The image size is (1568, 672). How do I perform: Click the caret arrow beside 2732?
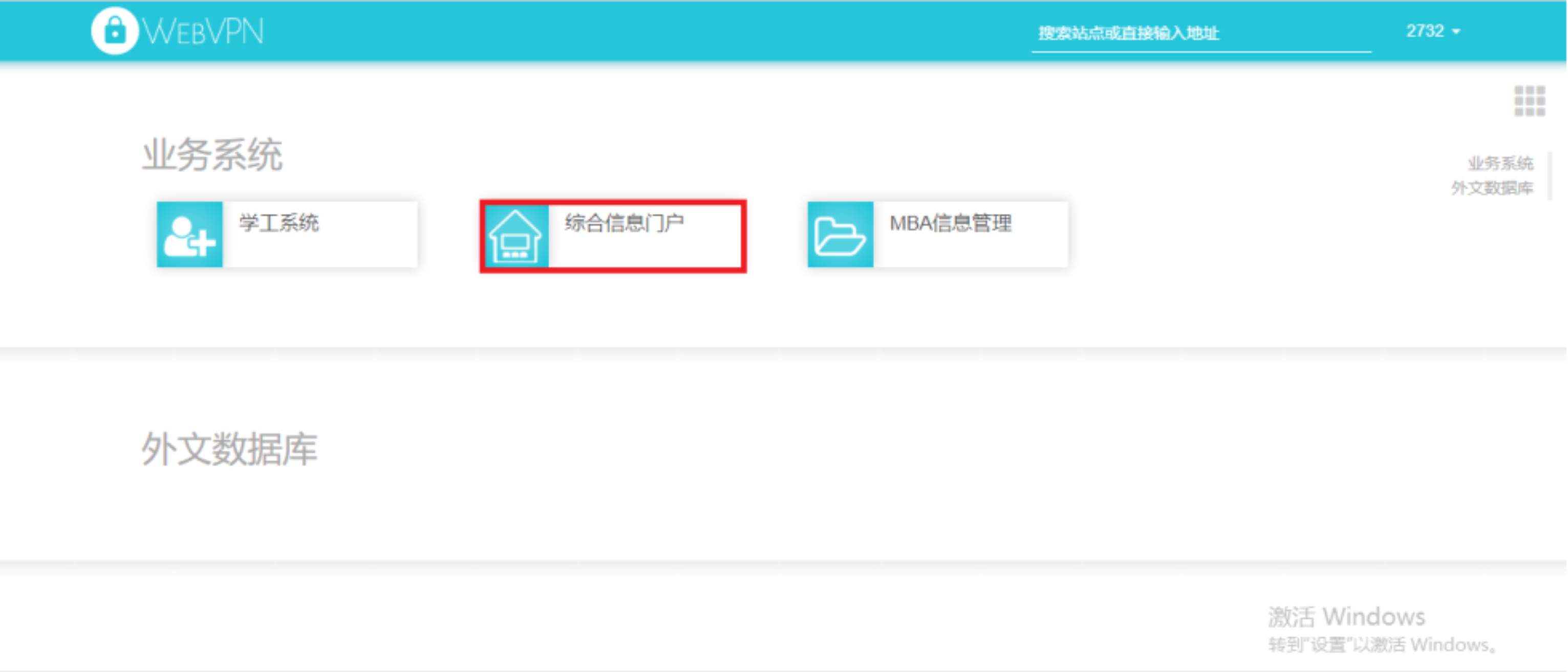click(1456, 32)
